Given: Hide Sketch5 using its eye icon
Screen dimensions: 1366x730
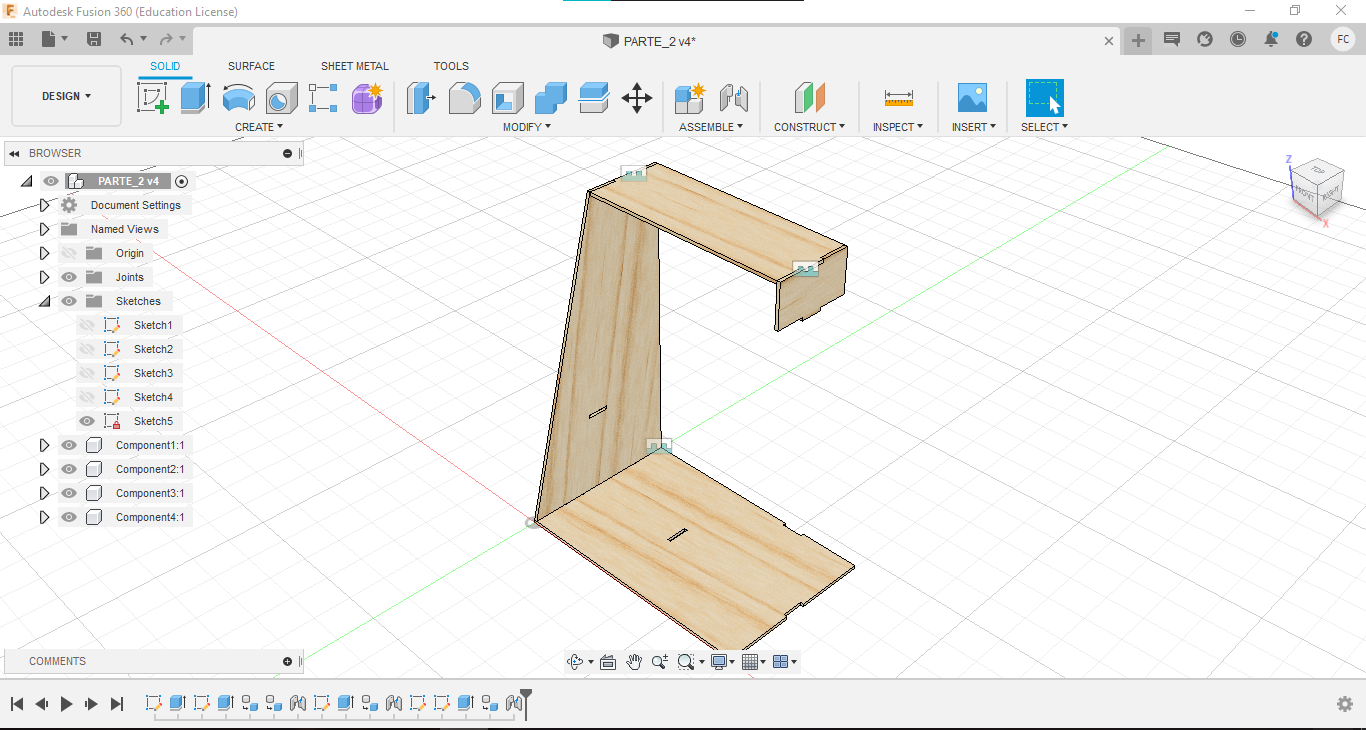Looking at the screenshot, I should pos(87,421).
